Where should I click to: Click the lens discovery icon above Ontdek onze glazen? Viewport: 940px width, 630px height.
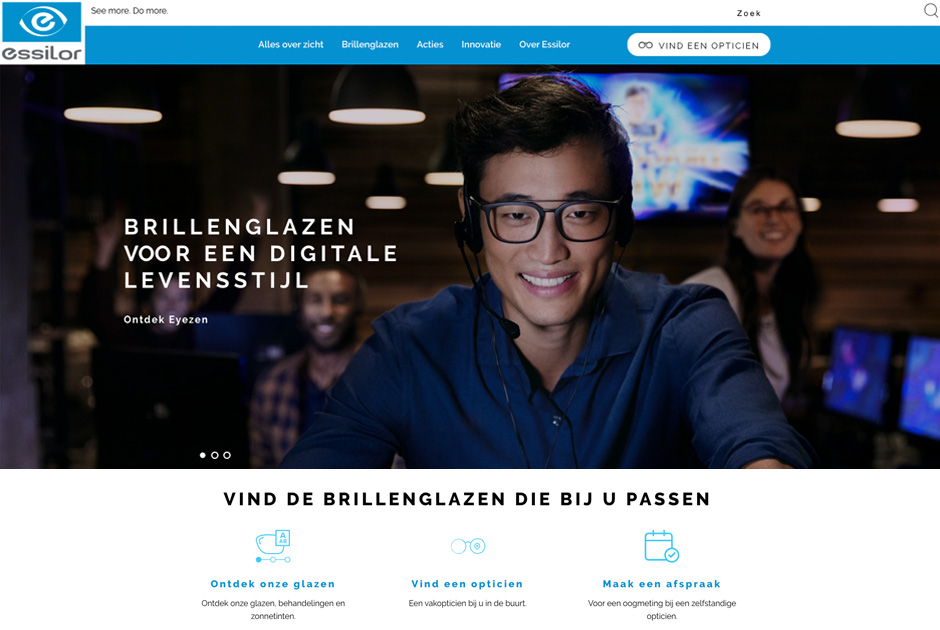coord(273,546)
